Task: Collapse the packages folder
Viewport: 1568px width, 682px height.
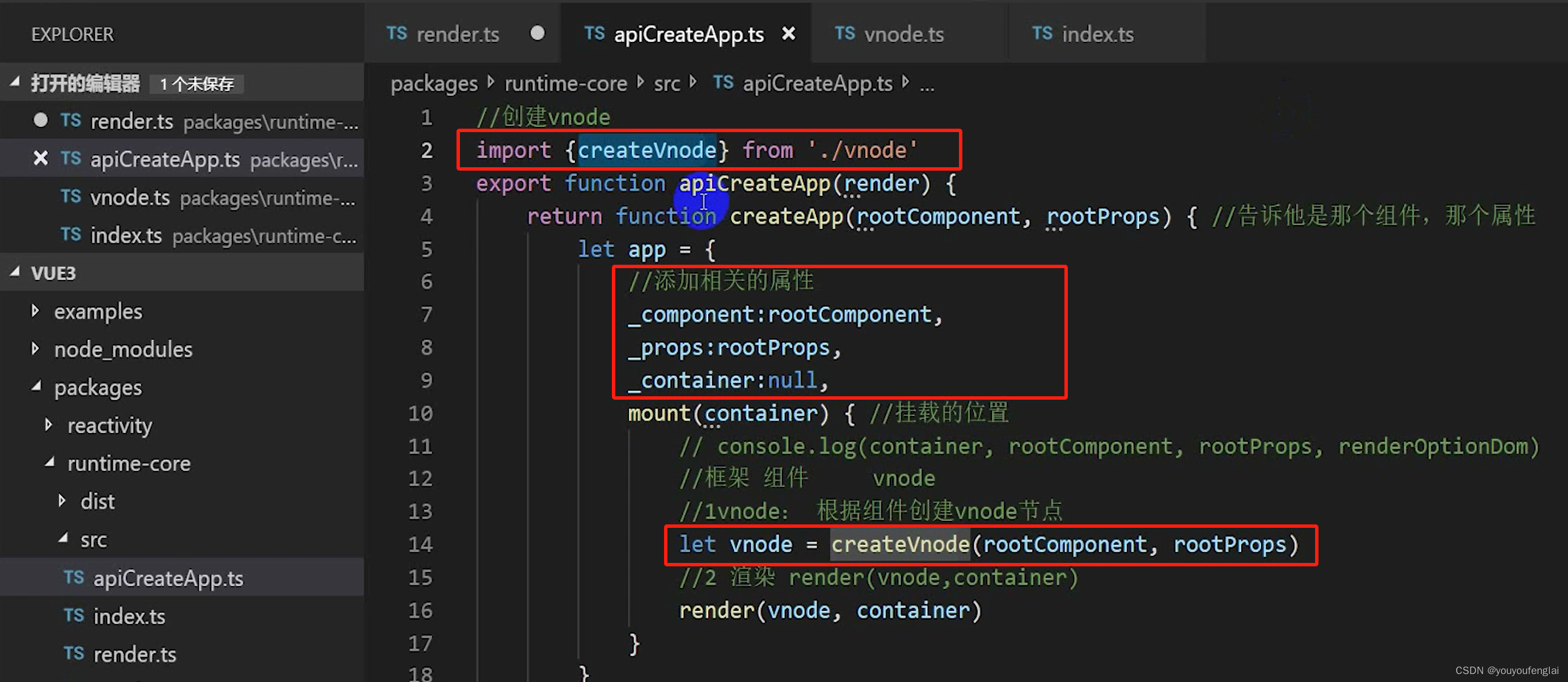Action: (x=36, y=386)
